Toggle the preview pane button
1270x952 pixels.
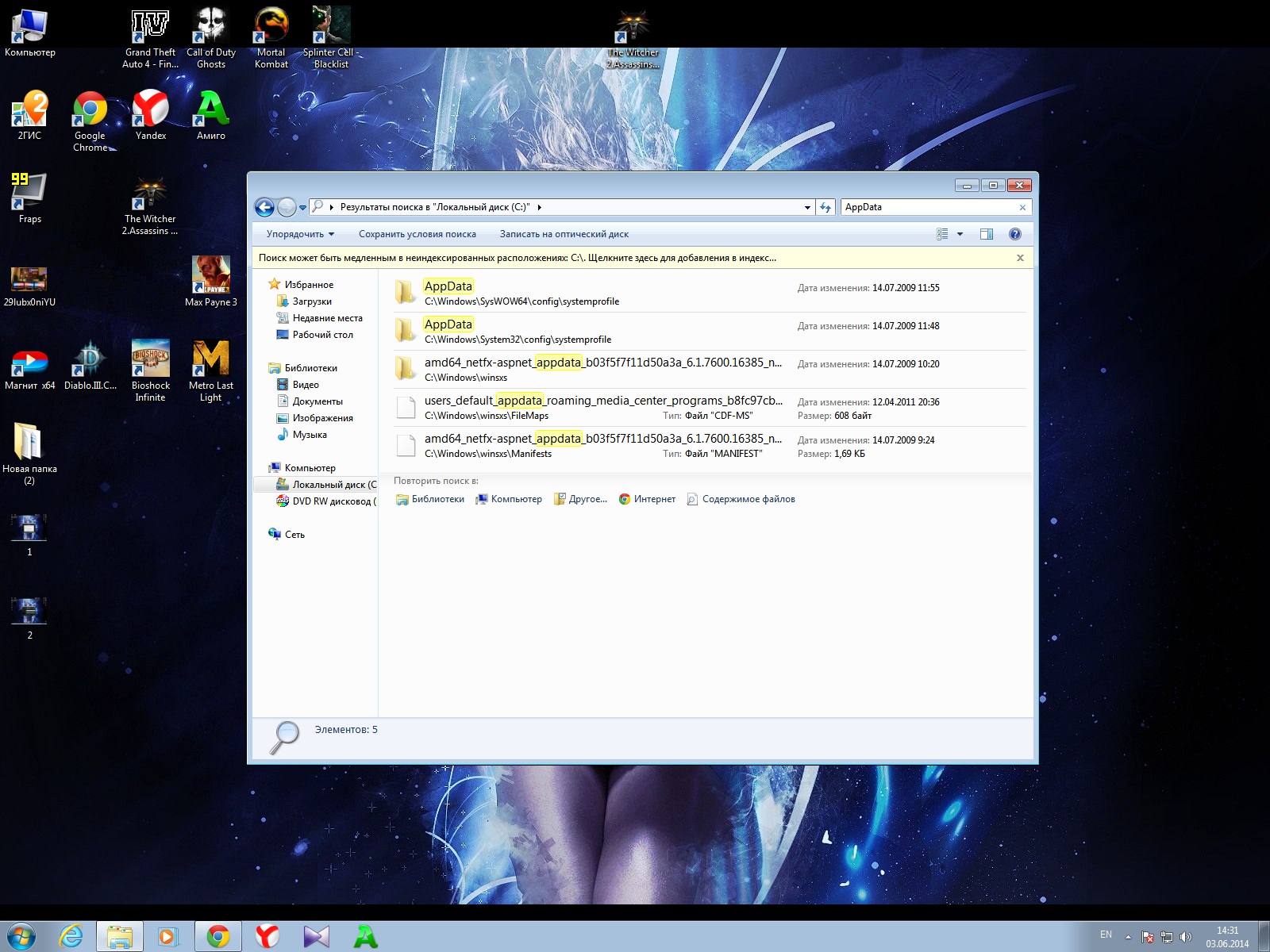(x=987, y=234)
